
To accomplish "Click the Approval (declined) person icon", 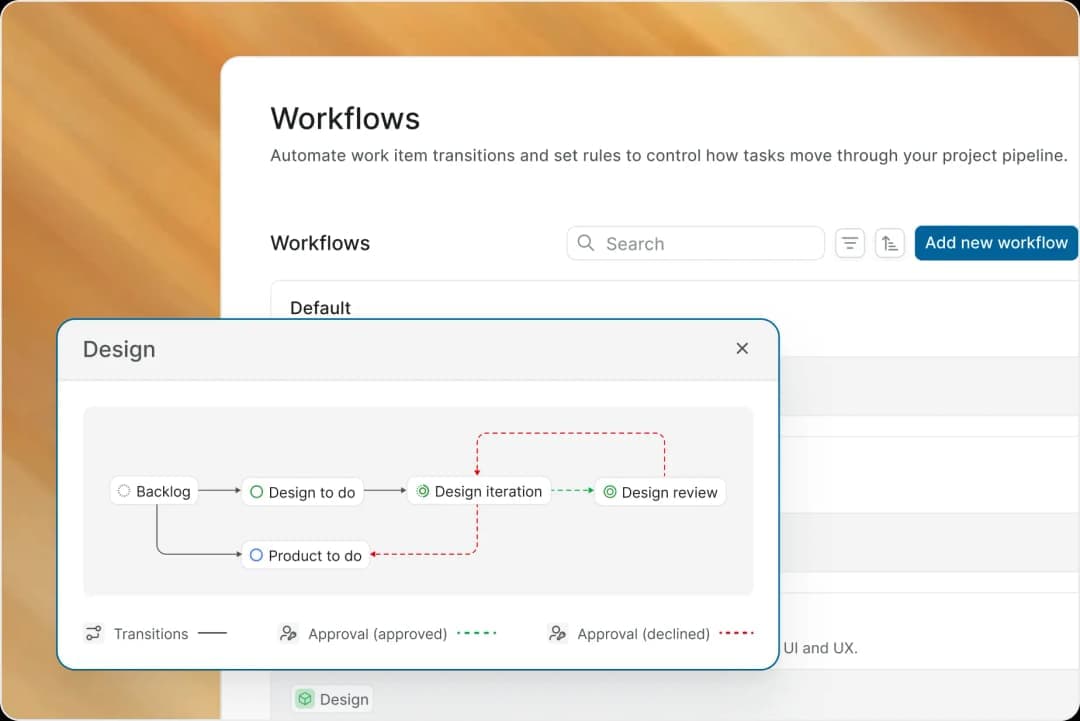I will 557,633.
